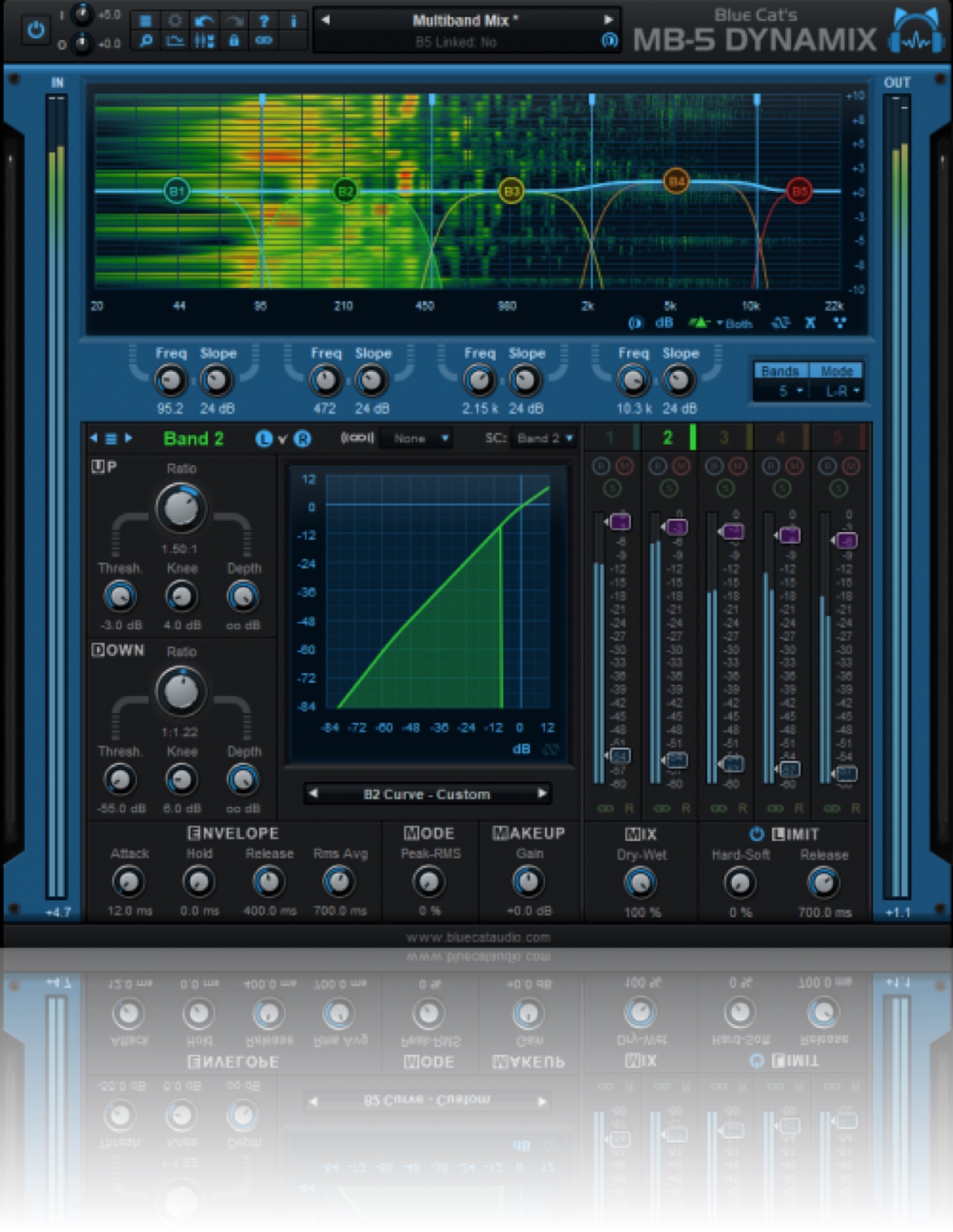953x1232 pixels.
Task: Toggle the plugin power bypass button
Action: [x=35, y=31]
